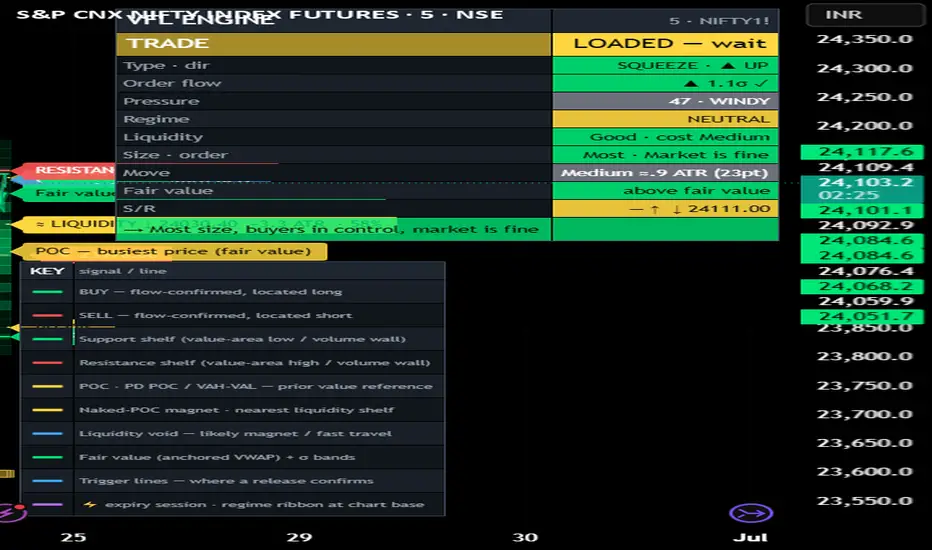Click the lightning bolt in the expiry session row
The width and height of the screenshot is (932, 550).
tap(90, 504)
